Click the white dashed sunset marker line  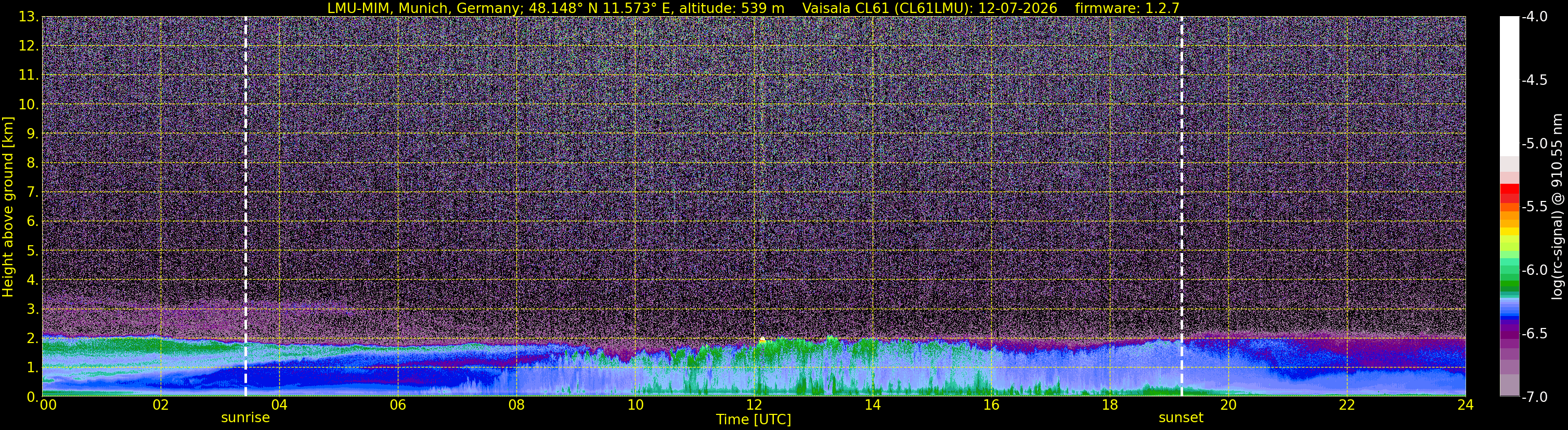(1182, 207)
